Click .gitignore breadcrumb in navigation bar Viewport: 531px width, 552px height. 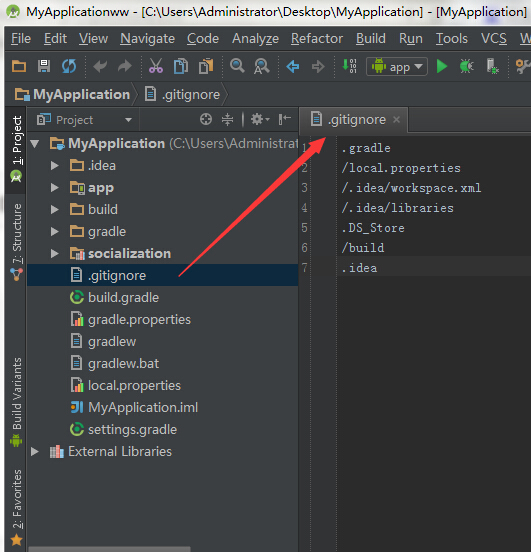tap(183, 94)
